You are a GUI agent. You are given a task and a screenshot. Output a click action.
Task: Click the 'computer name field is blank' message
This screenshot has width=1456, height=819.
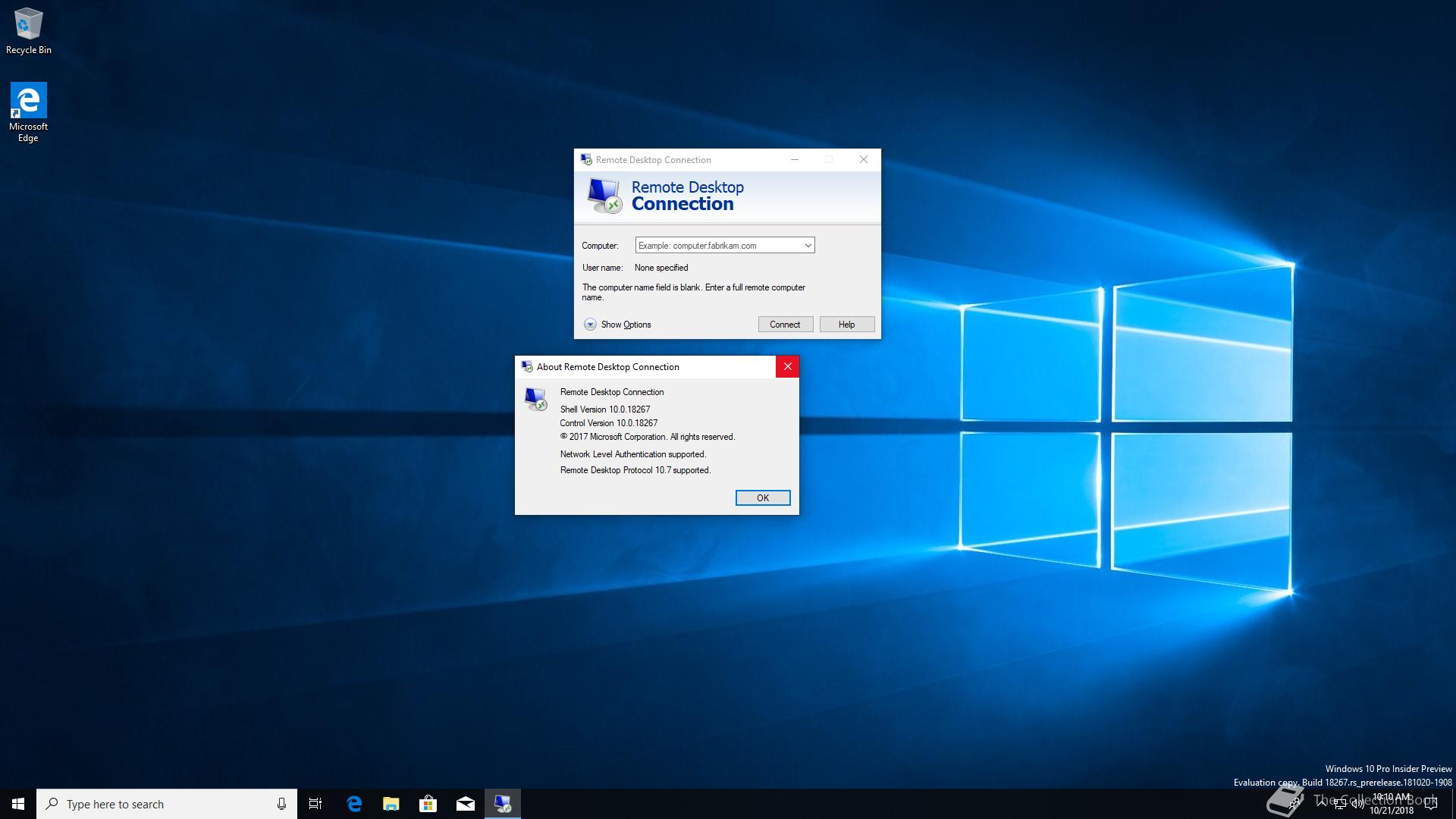click(x=693, y=292)
